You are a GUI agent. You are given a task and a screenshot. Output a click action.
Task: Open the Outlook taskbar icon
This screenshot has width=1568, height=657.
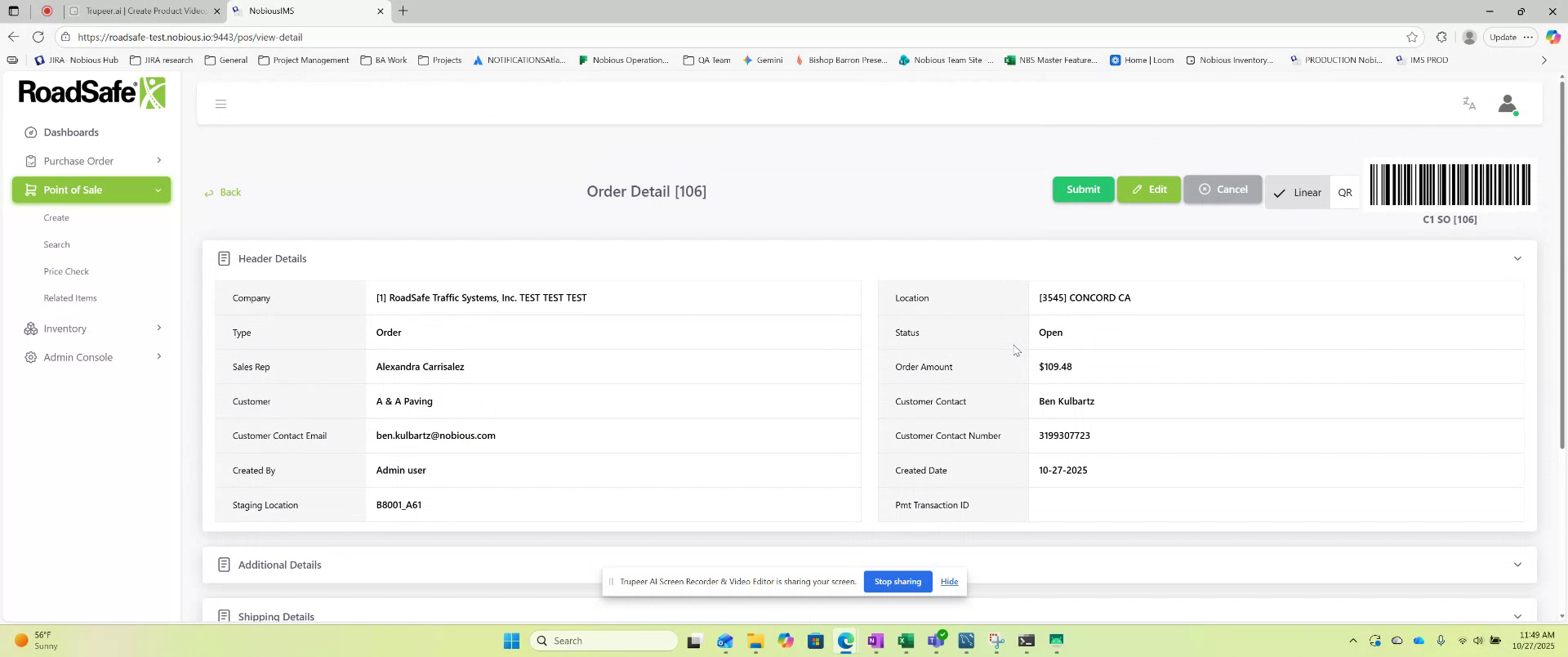(x=724, y=641)
